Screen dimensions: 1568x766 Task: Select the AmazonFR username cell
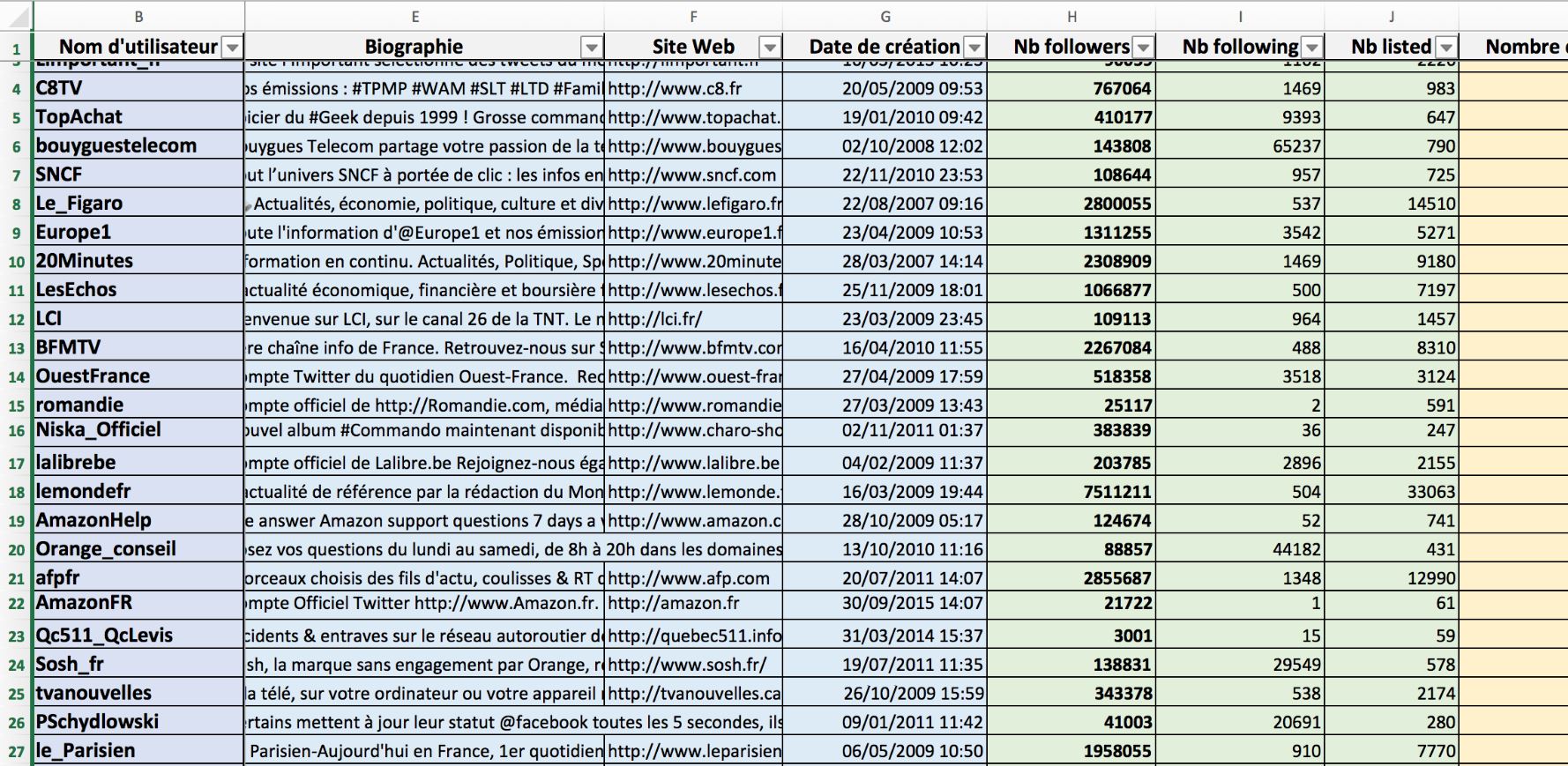pyautogui.click(x=138, y=605)
